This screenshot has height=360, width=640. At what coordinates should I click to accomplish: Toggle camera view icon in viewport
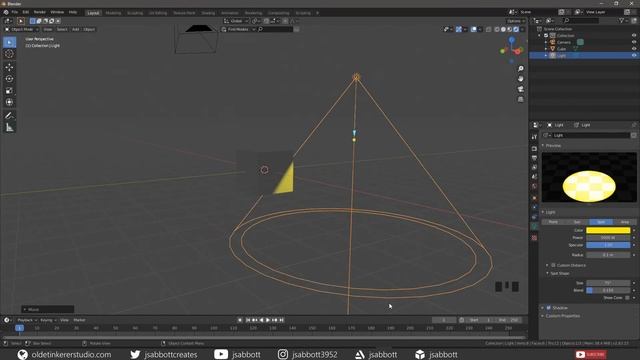coord(520,89)
